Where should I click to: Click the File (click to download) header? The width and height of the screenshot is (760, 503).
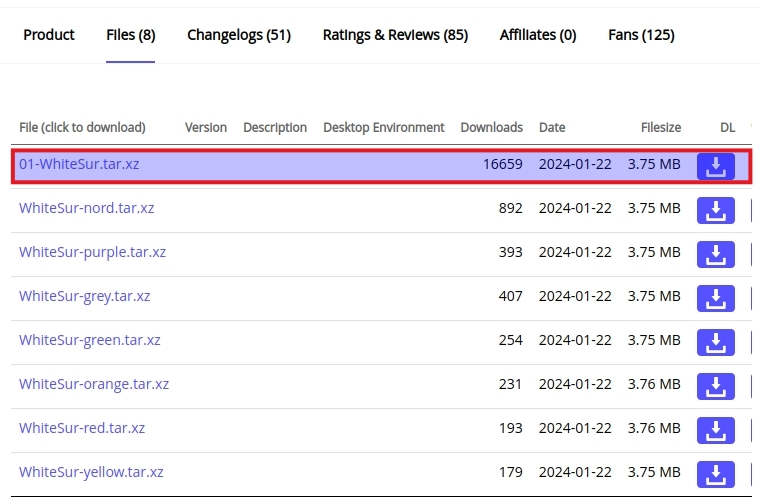pyautogui.click(x=82, y=127)
